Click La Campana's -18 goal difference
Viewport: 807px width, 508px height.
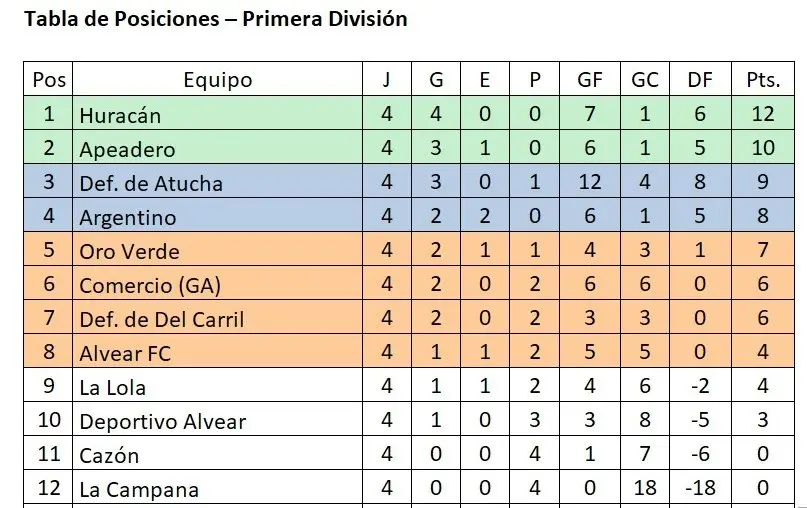pyautogui.click(x=699, y=490)
